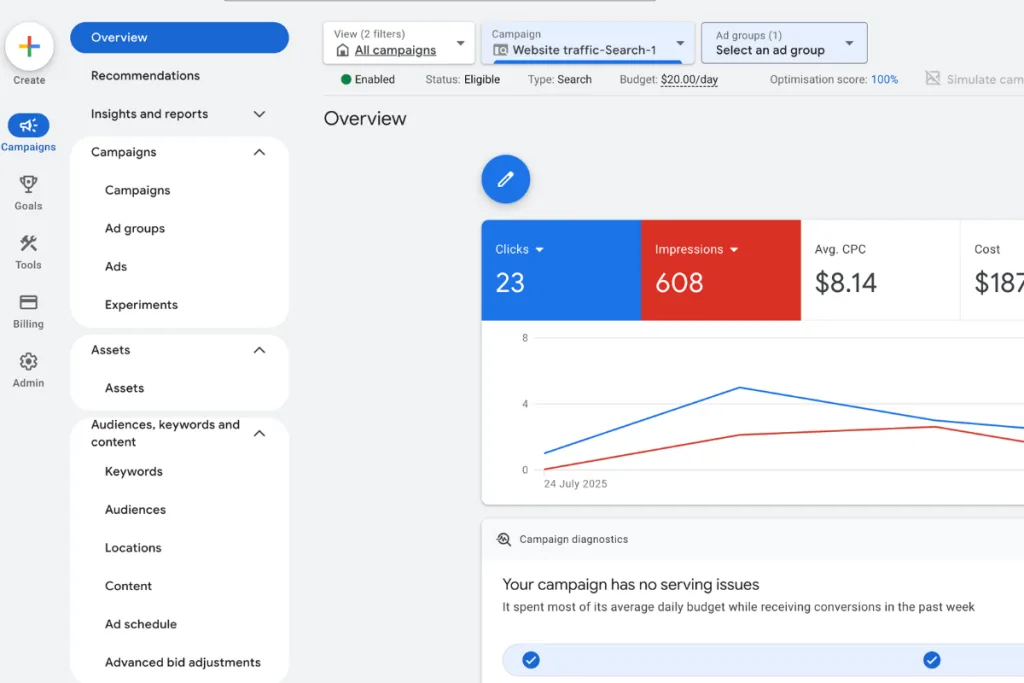Click the 608 impressions value

click(679, 283)
